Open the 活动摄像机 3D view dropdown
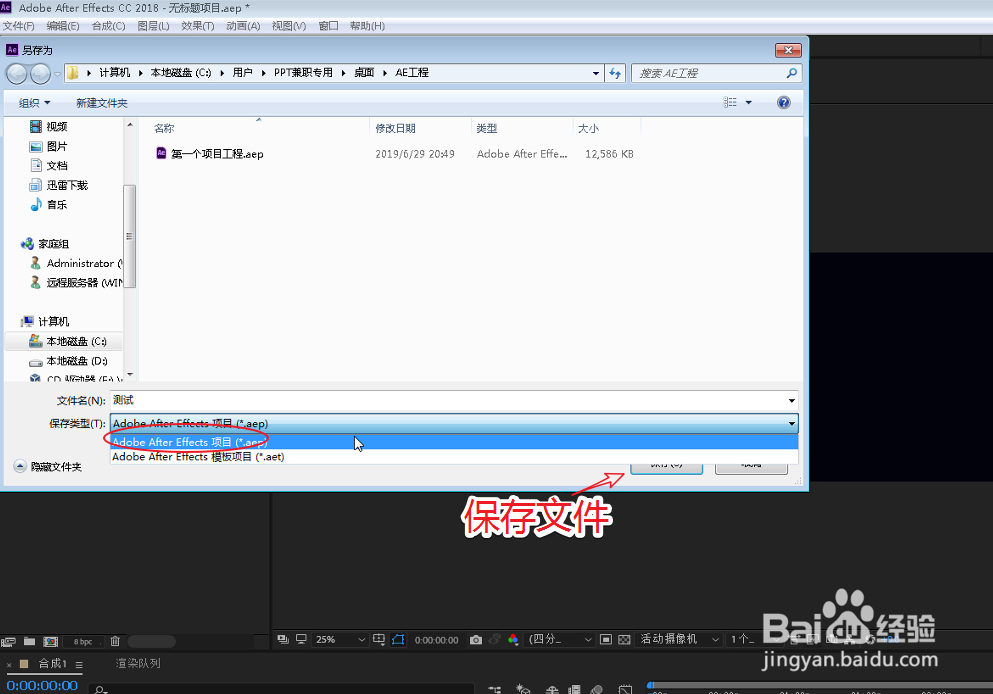 (680, 640)
